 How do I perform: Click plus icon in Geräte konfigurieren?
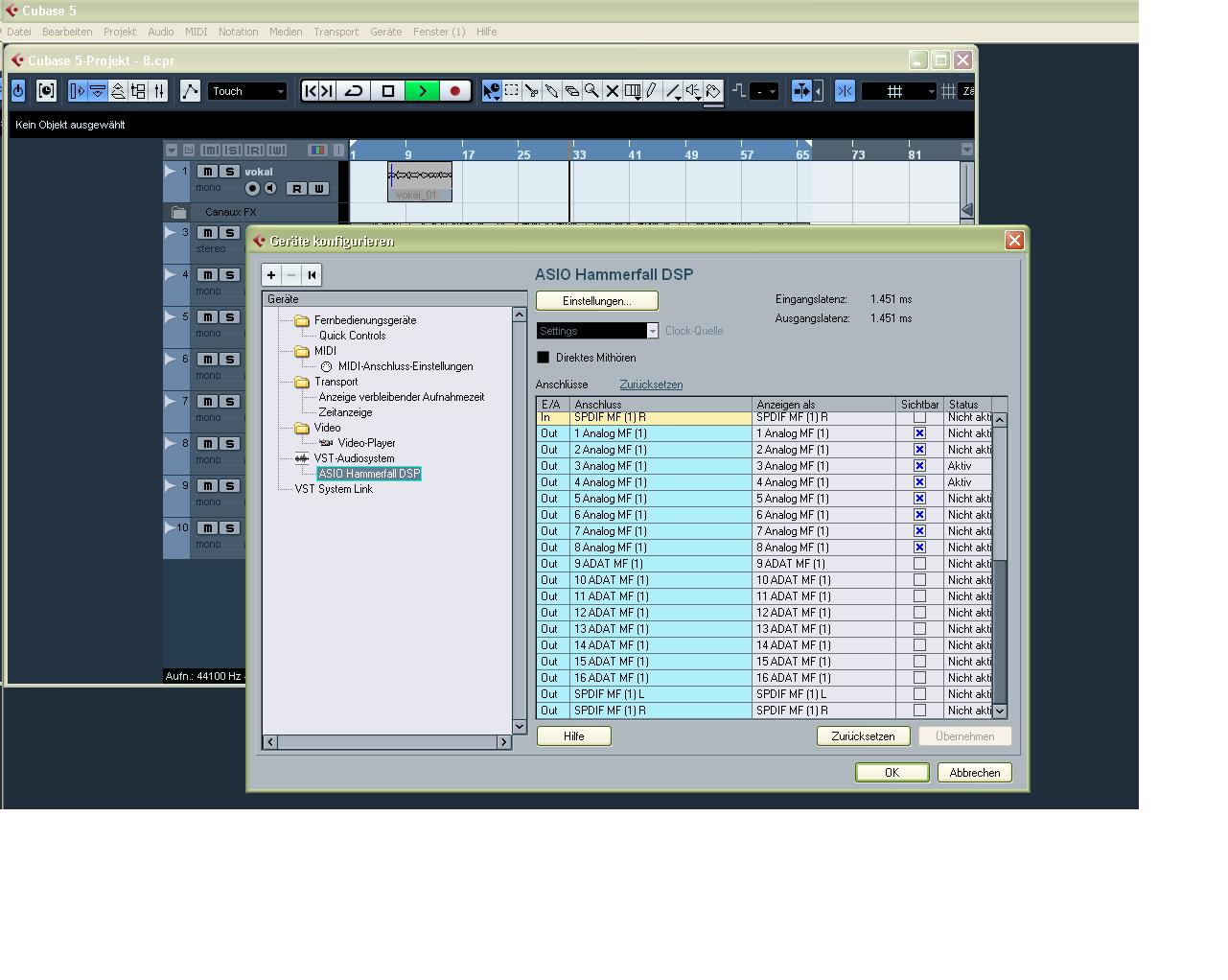271,275
